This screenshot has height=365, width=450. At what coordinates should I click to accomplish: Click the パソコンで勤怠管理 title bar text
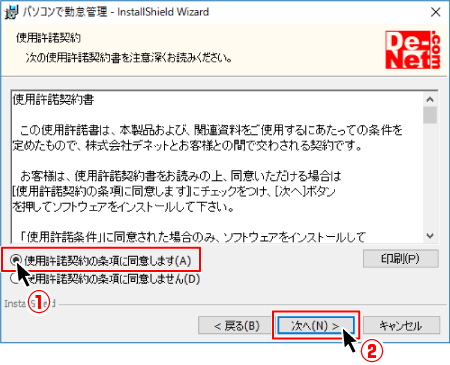click(65, 12)
